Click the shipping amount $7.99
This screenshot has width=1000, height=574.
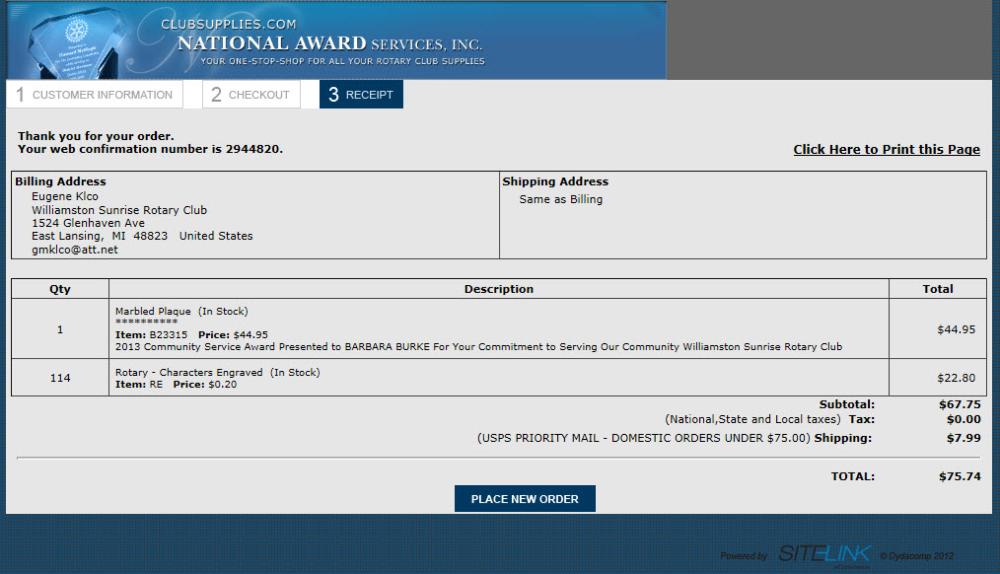[964, 438]
